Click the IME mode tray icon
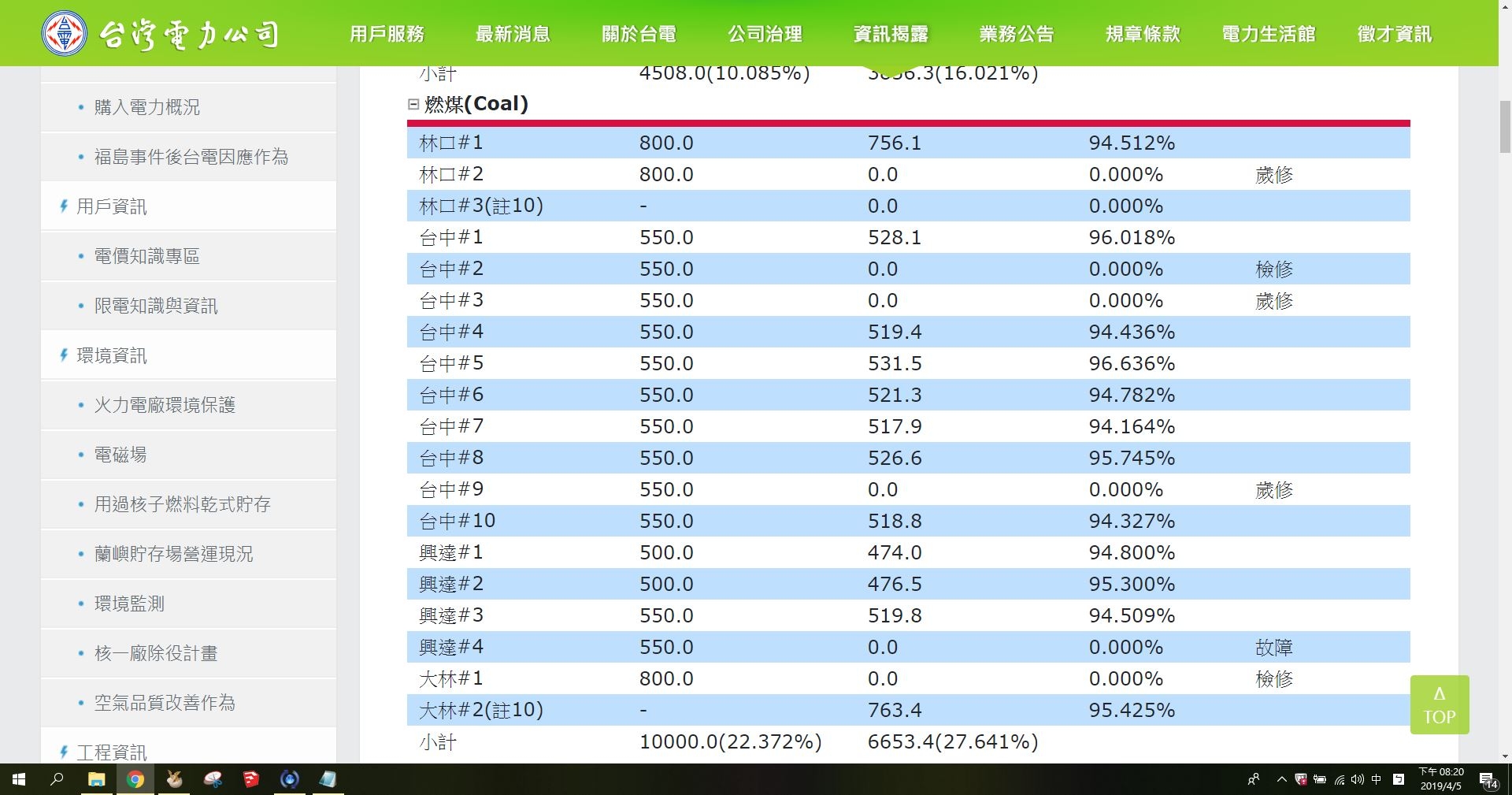 point(1399,779)
